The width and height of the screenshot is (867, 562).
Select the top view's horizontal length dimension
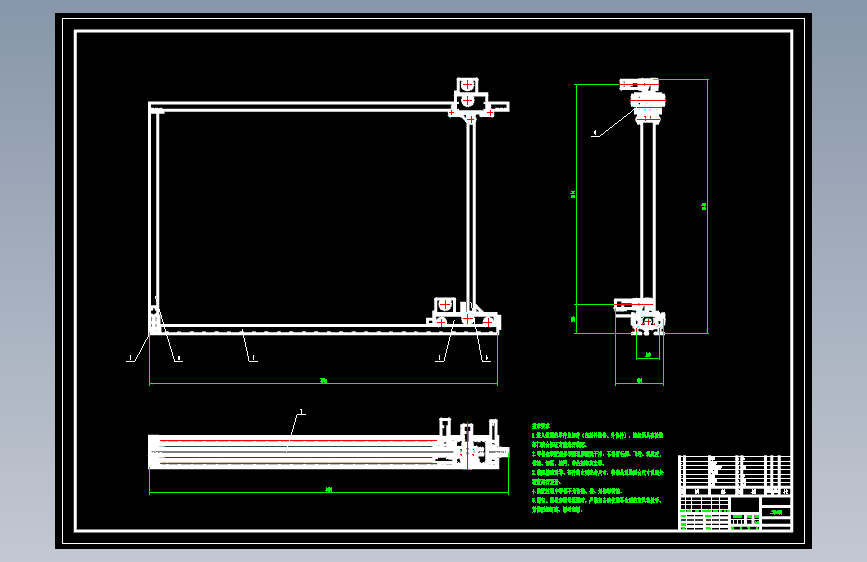pos(328,490)
